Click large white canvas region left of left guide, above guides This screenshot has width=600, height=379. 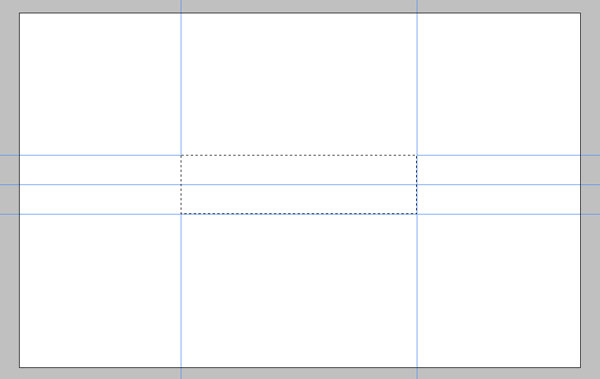(100, 84)
